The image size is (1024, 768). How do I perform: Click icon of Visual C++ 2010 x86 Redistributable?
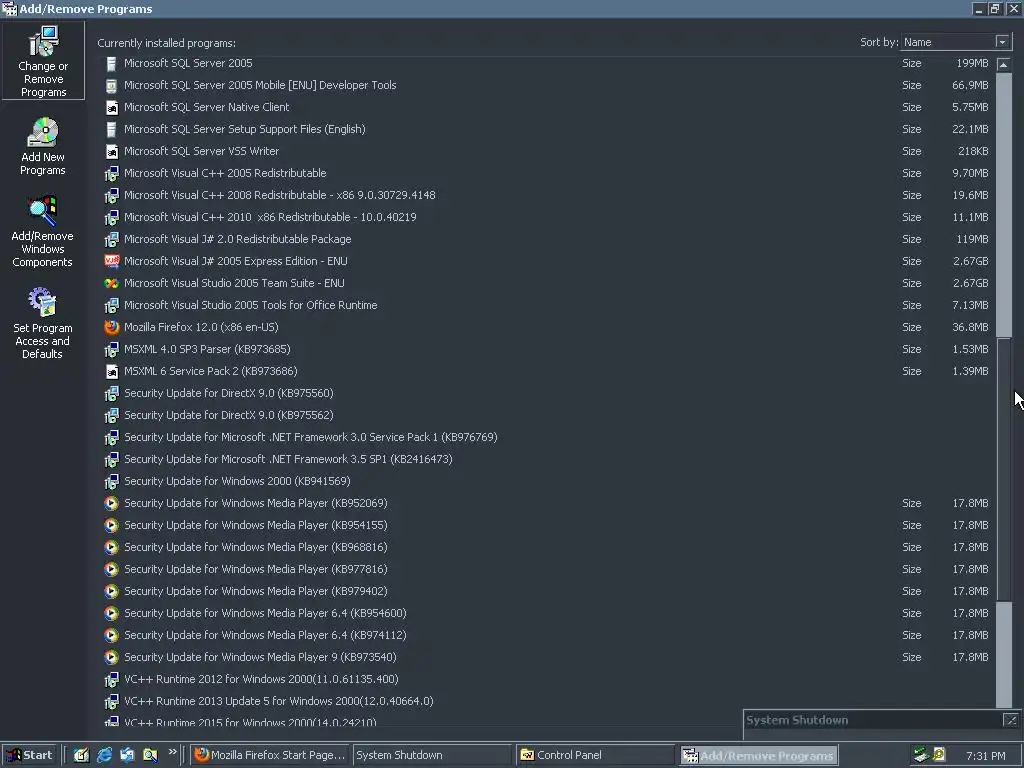coord(112,217)
